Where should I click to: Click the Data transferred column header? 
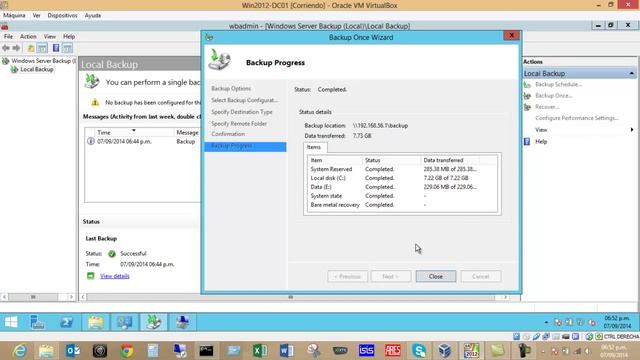[x=449, y=160]
